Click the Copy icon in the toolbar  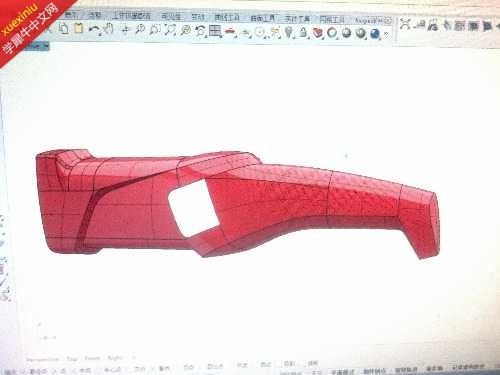click(x=64, y=28)
